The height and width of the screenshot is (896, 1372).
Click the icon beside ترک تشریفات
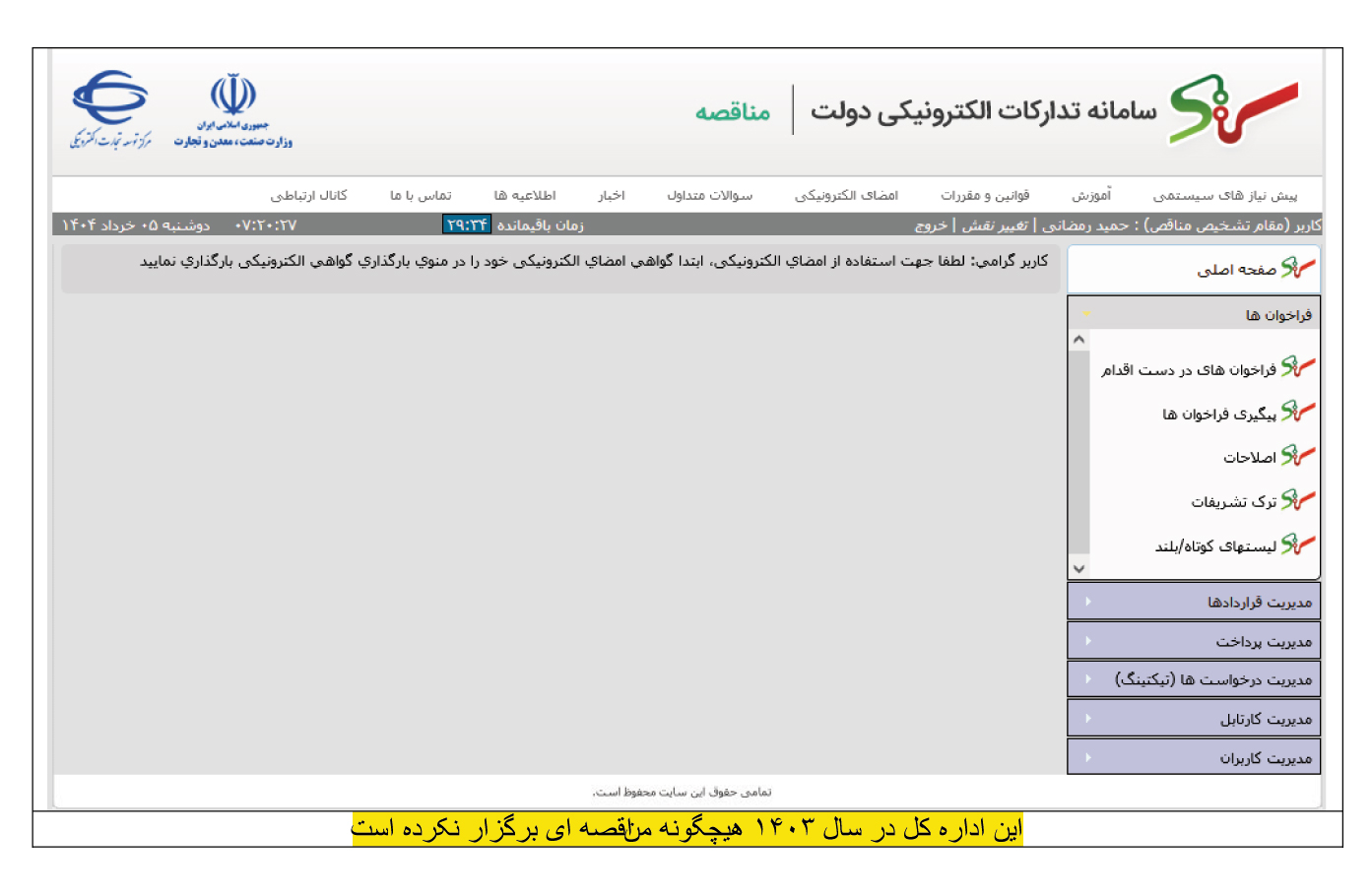tap(1298, 500)
